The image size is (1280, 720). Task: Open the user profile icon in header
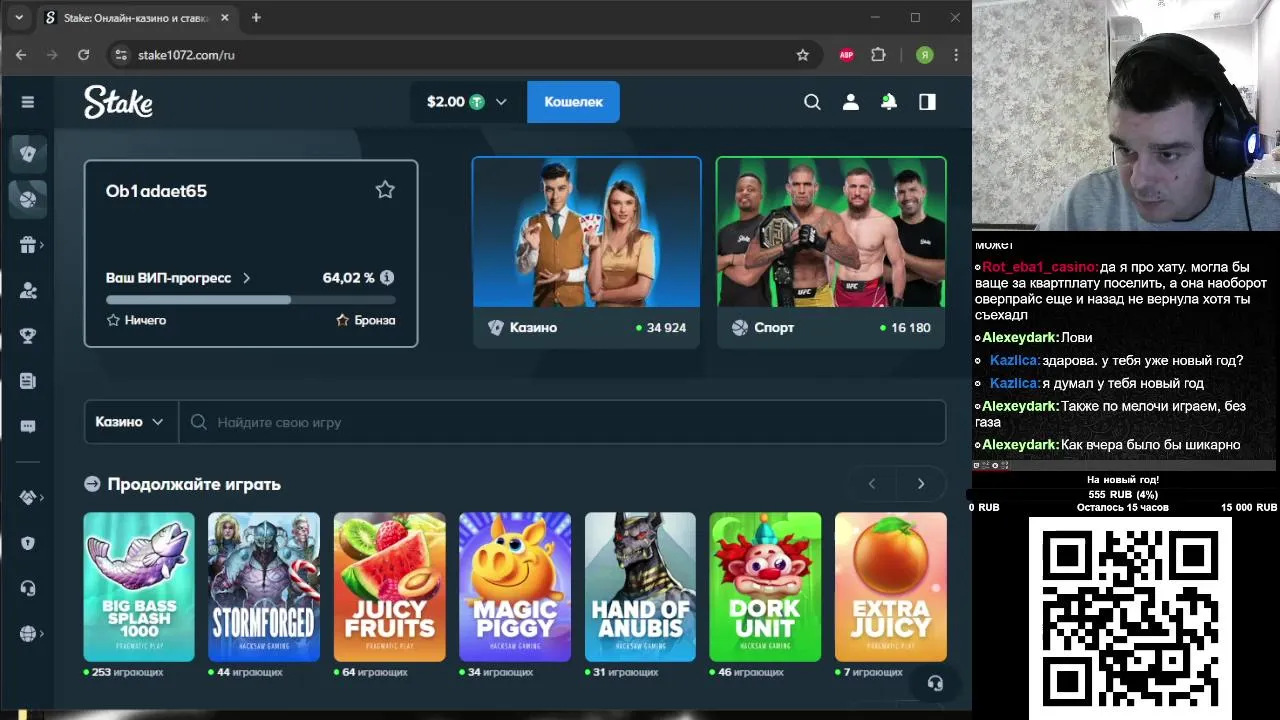850,102
